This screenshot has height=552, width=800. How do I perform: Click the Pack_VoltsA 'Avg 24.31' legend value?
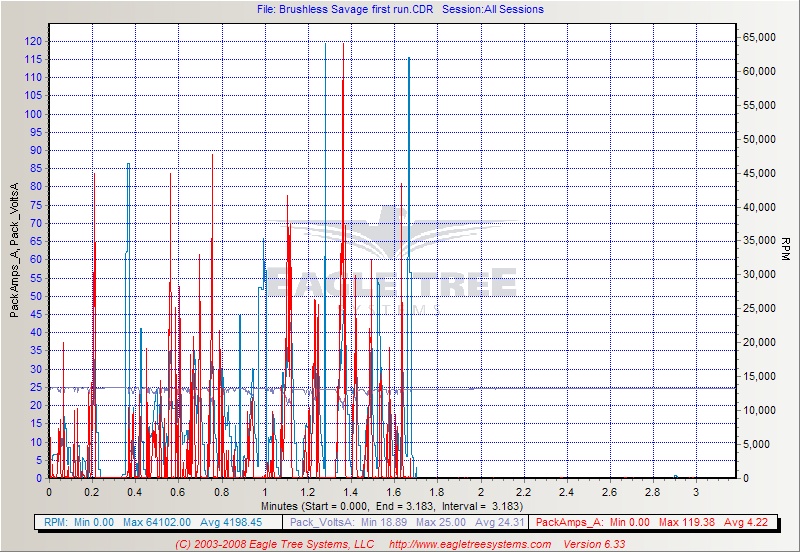(499, 522)
